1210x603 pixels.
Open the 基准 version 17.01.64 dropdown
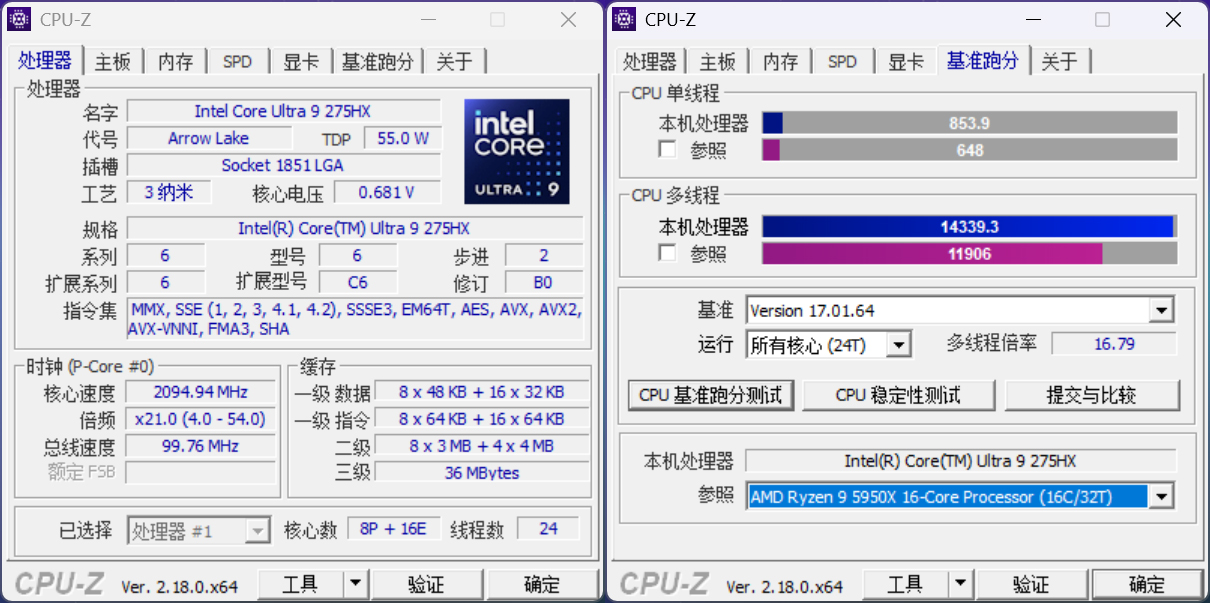[1160, 311]
